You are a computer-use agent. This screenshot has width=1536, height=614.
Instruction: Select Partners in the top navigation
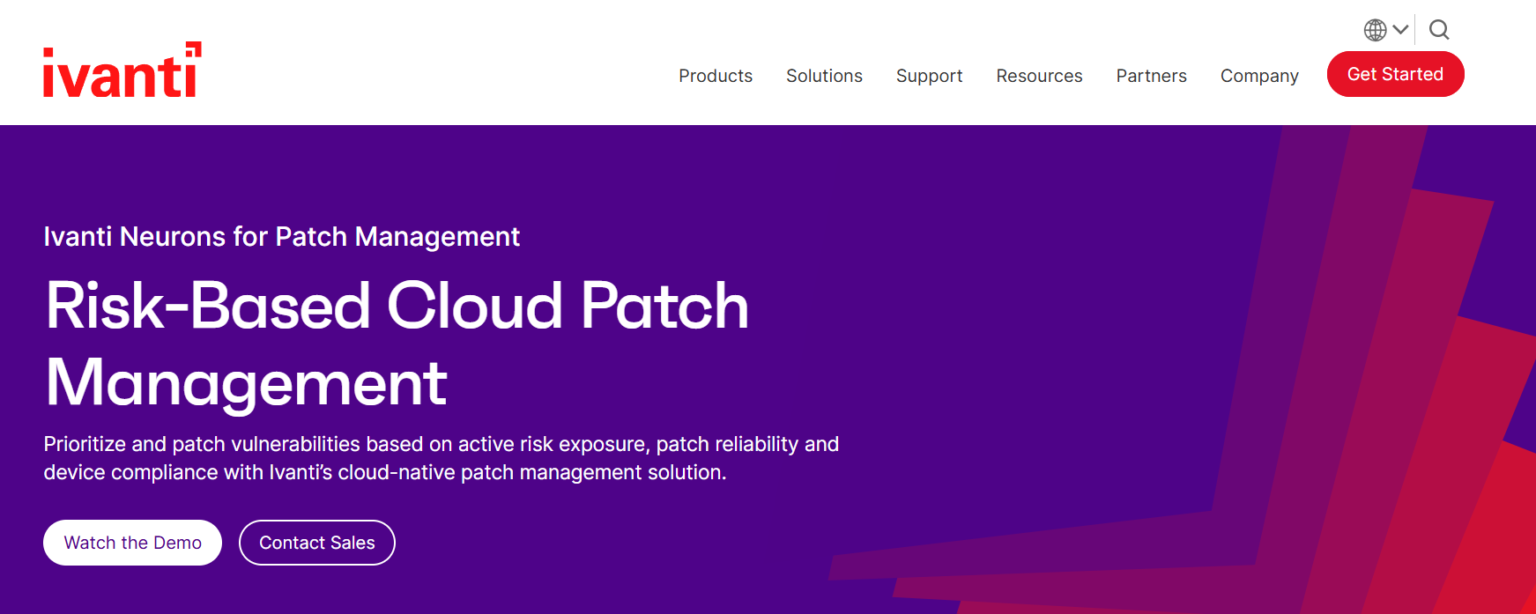pos(1151,75)
